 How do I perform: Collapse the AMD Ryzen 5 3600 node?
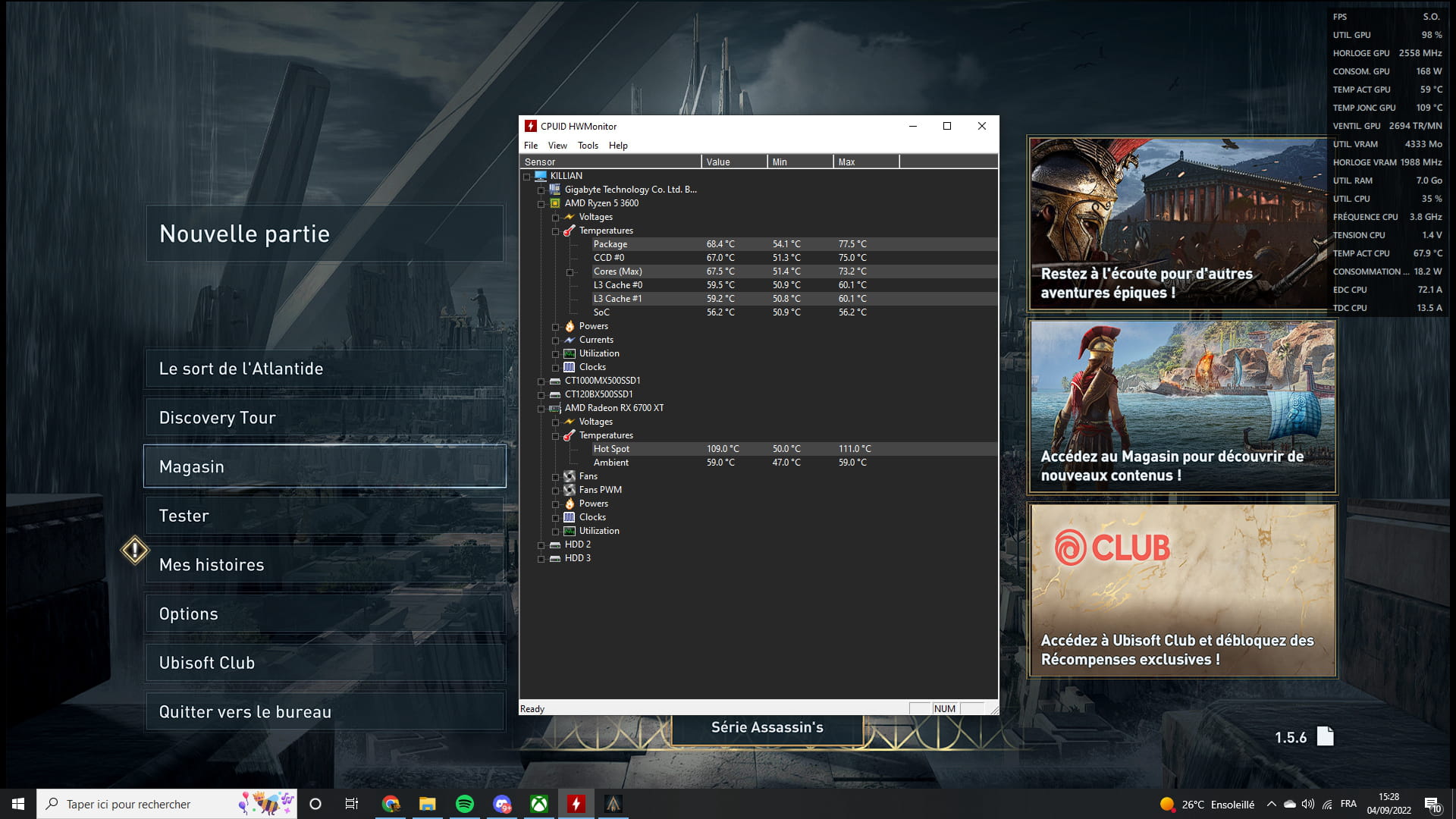point(541,204)
